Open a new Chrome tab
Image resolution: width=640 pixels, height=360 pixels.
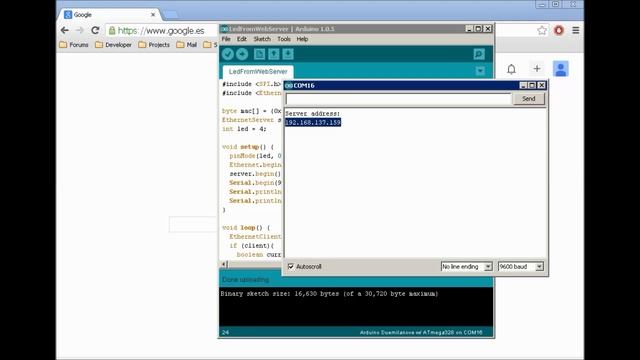(171, 15)
